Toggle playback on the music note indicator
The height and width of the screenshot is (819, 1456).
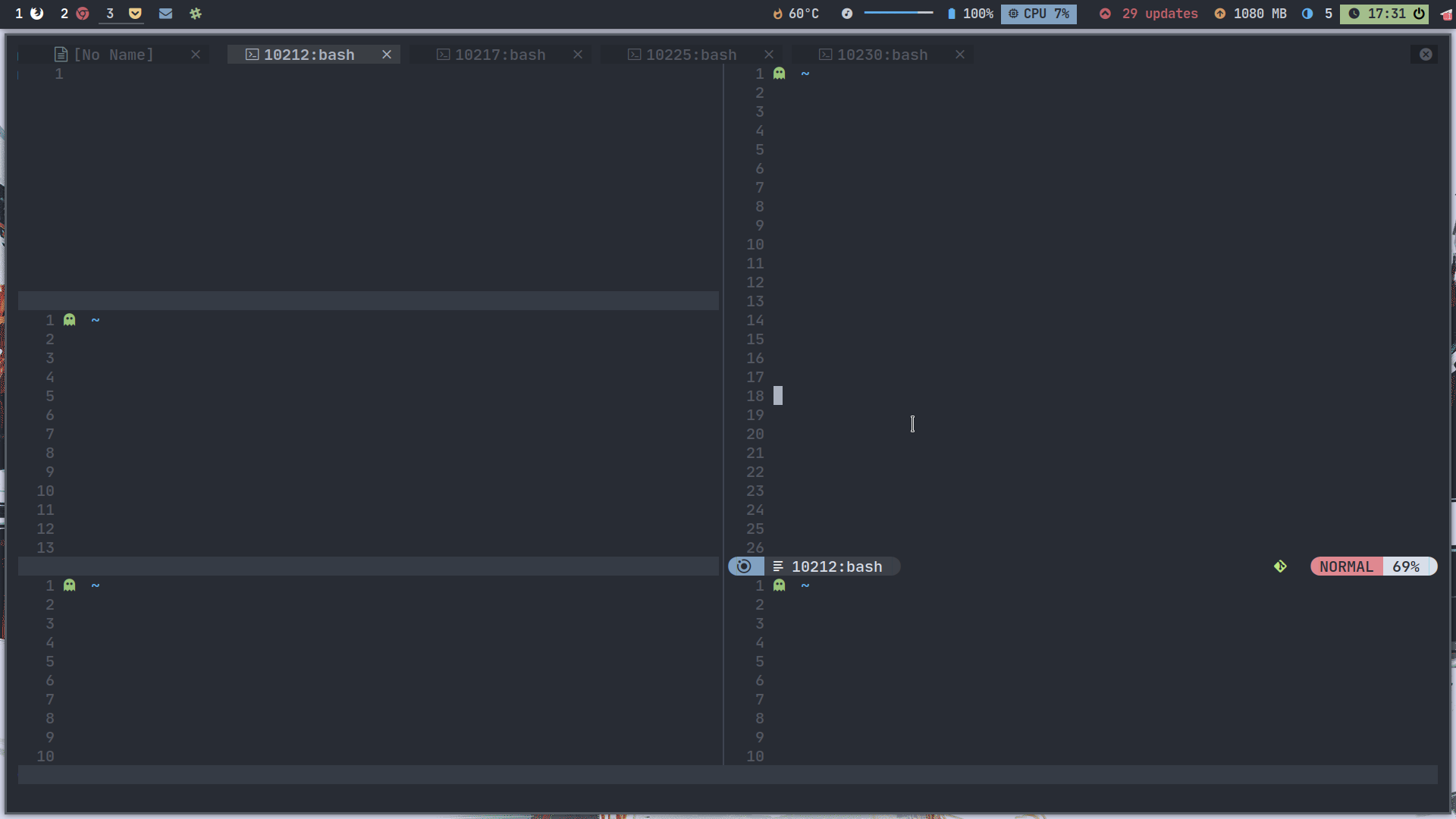tap(847, 14)
